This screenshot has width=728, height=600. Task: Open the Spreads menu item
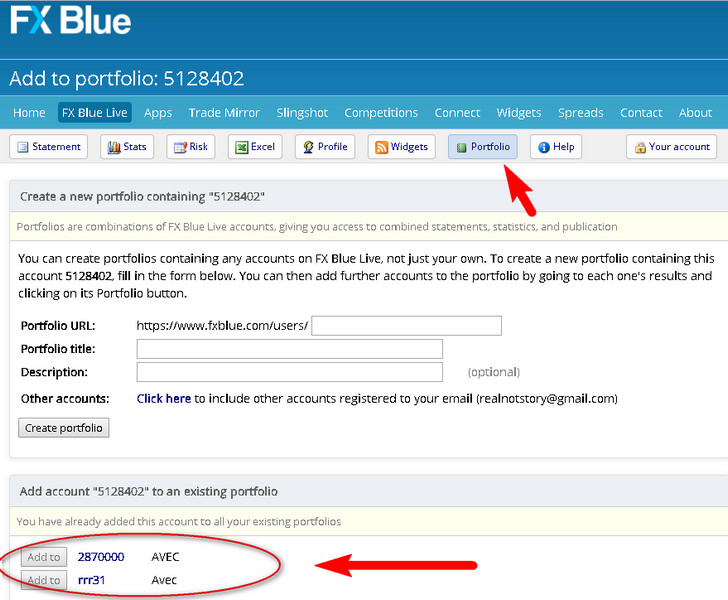point(581,113)
